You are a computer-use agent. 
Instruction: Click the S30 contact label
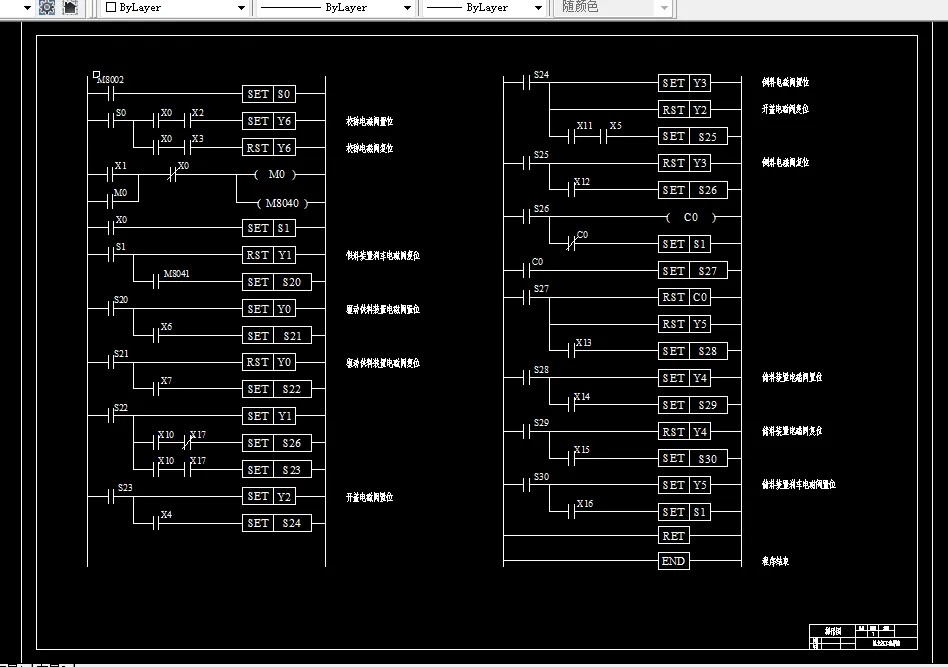click(x=541, y=477)
